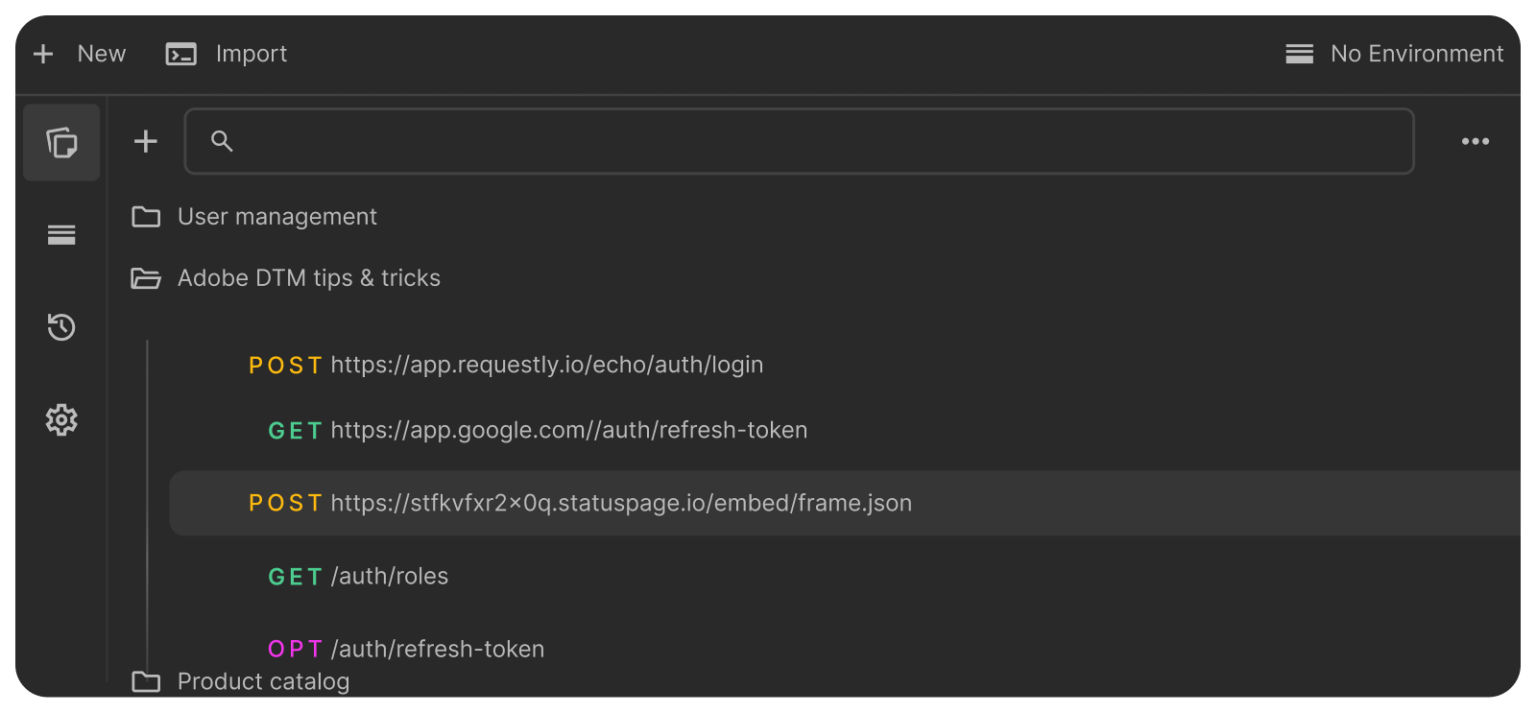1536x713 pixels.
Task: Open the Collections panel icon
Action: (62, 142)
